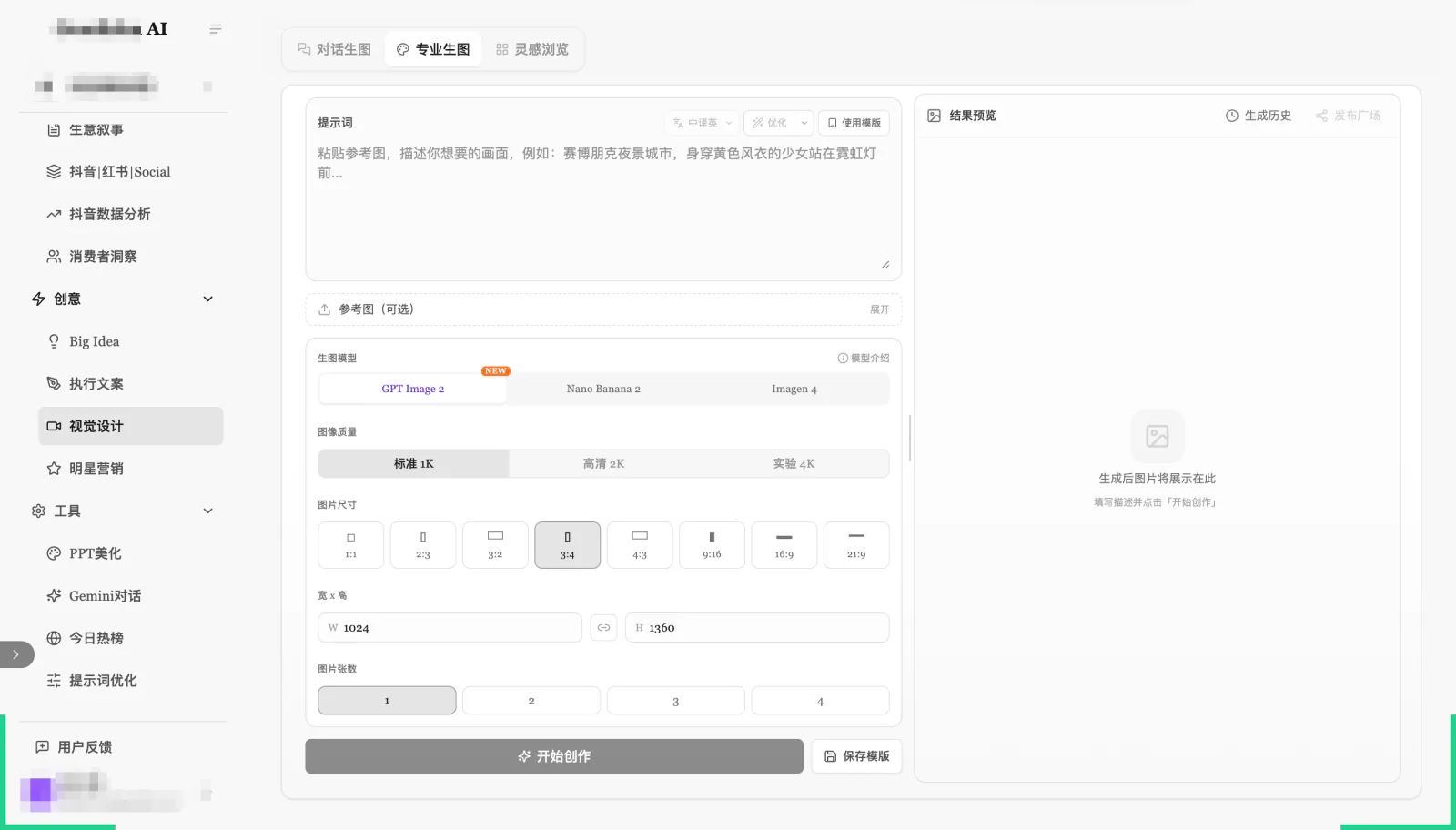Select 9:16 image ratio

(x=712, y=545)
